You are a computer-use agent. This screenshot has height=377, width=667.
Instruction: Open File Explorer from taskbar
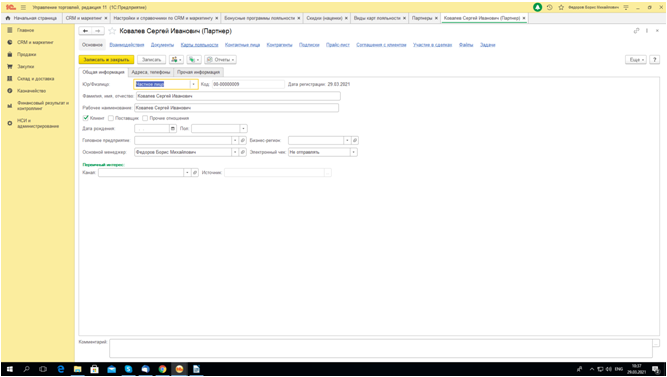[77, 369]
